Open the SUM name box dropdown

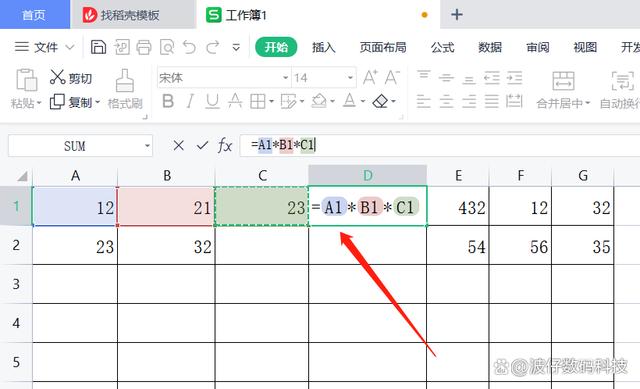click(x=147, y=146)
